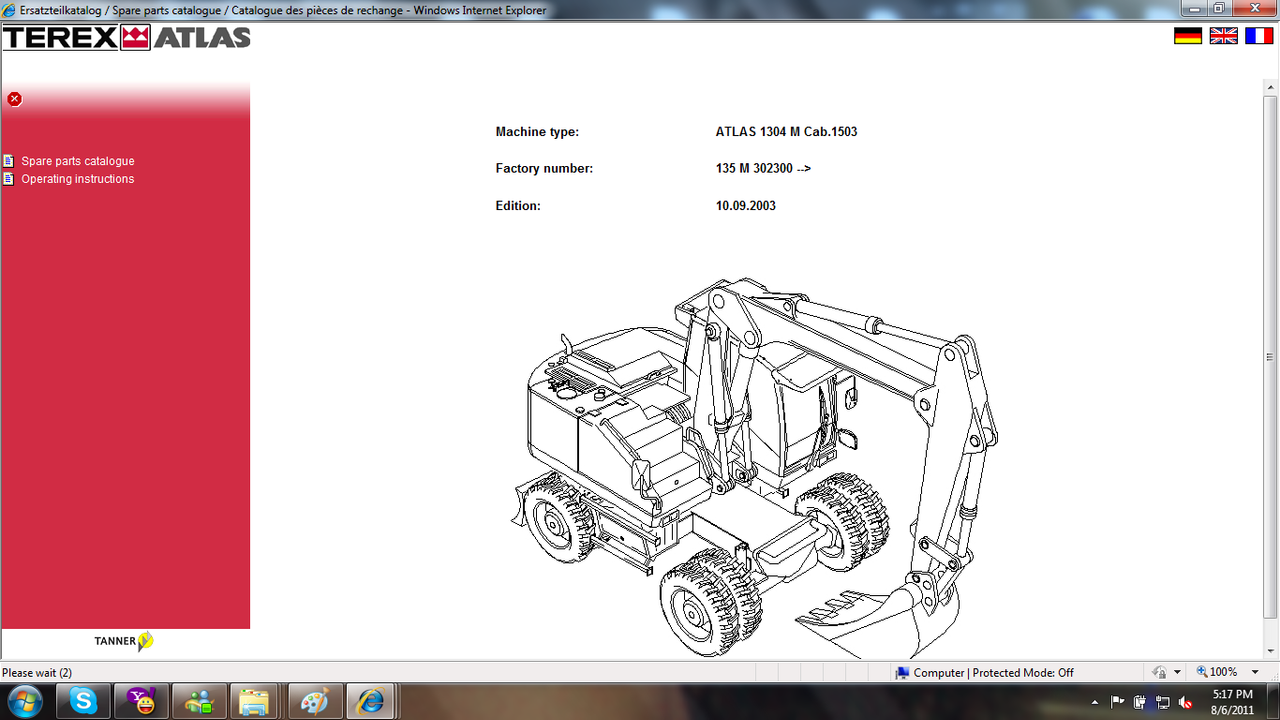The height and width of the screenshot is (720, 1280).
Task: Open Yahoo Messenger from the taskbar
Action: pos(141,701)
